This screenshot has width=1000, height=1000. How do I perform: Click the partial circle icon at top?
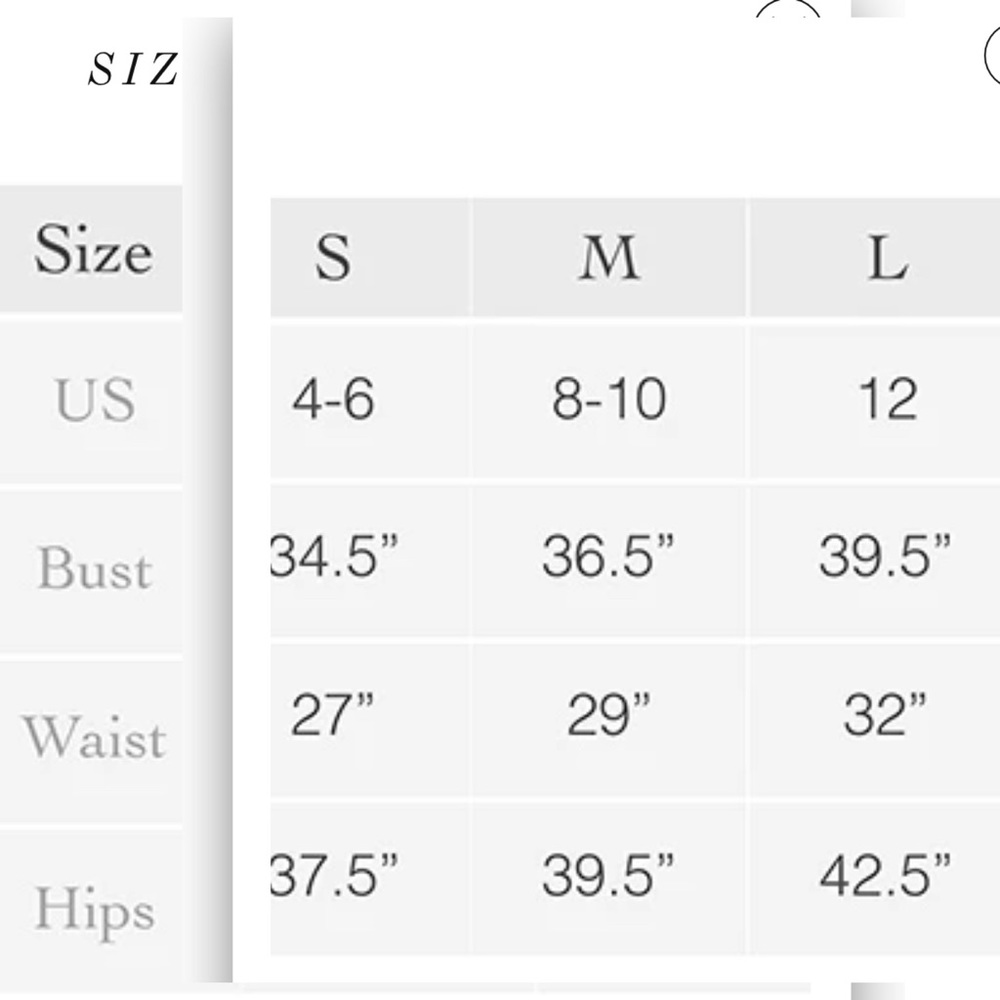pos(788,9)
